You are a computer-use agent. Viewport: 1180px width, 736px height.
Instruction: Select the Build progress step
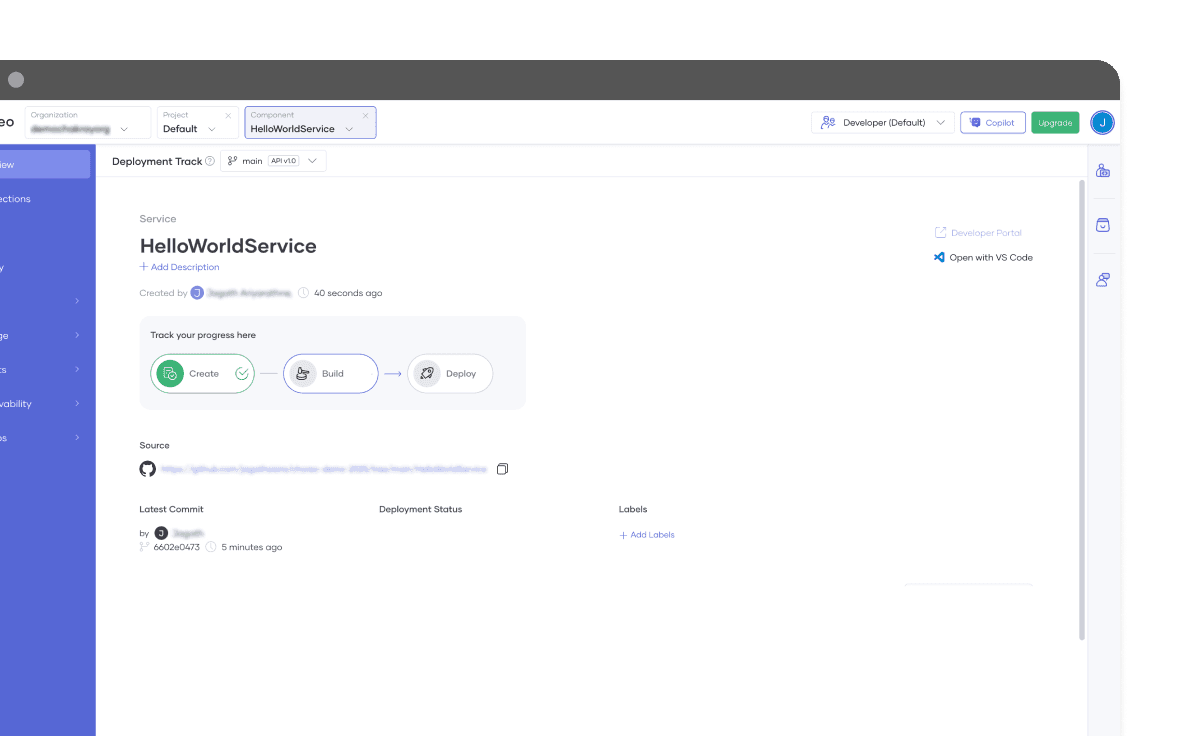click(330, 373)
